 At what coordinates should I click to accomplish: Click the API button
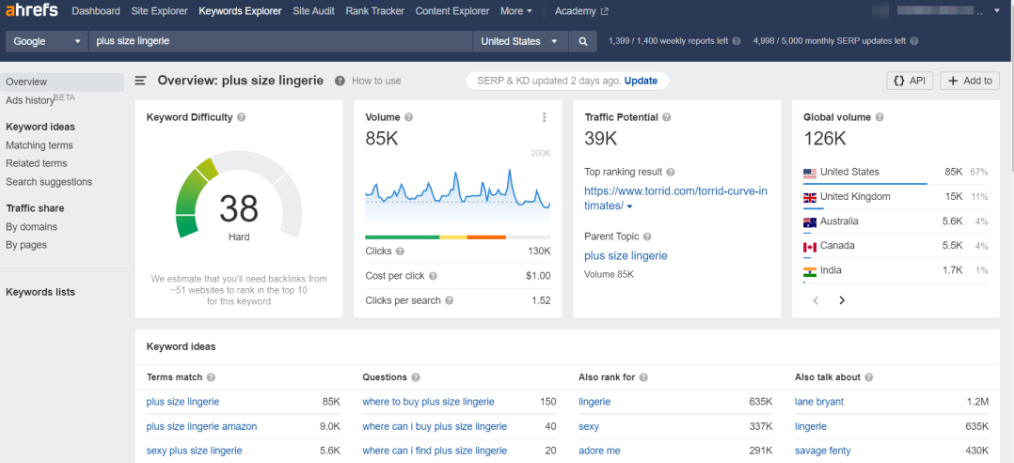point(910,81)
